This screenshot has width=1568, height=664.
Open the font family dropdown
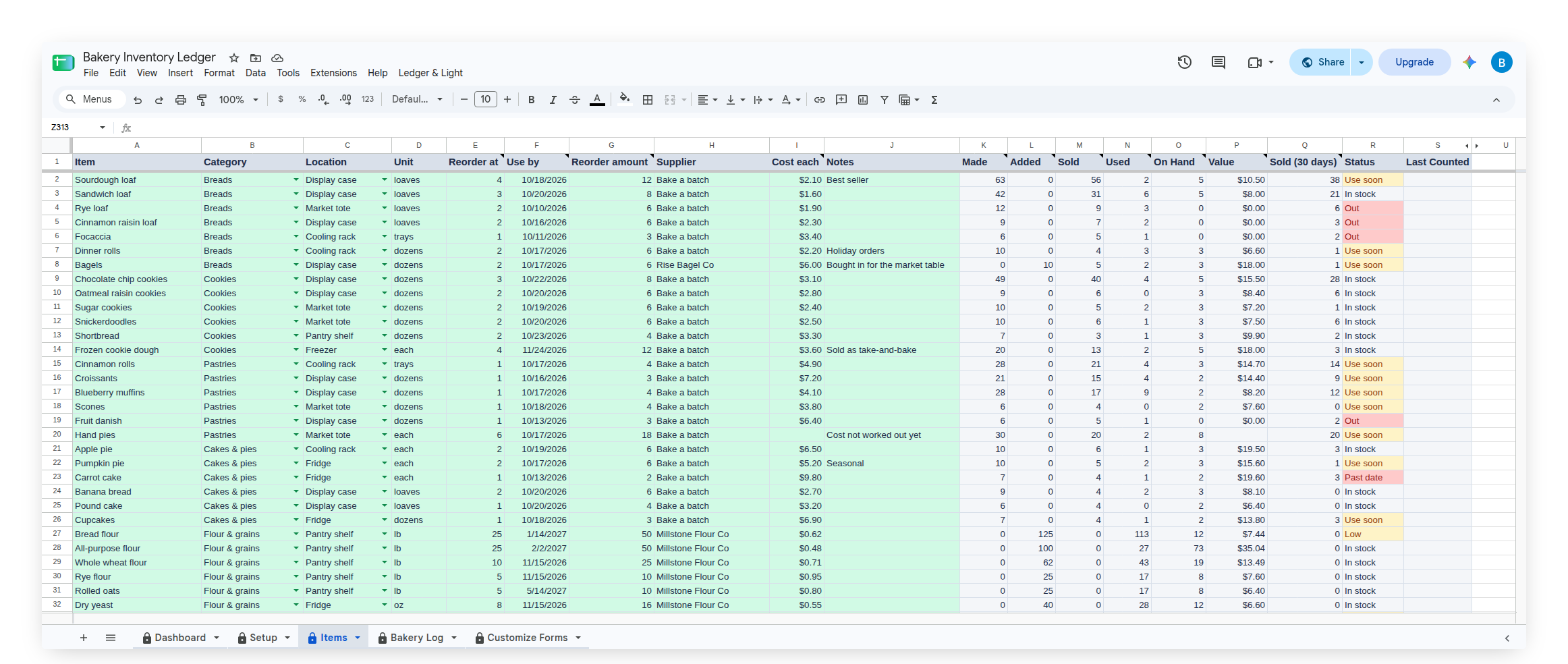click(417, 99)
